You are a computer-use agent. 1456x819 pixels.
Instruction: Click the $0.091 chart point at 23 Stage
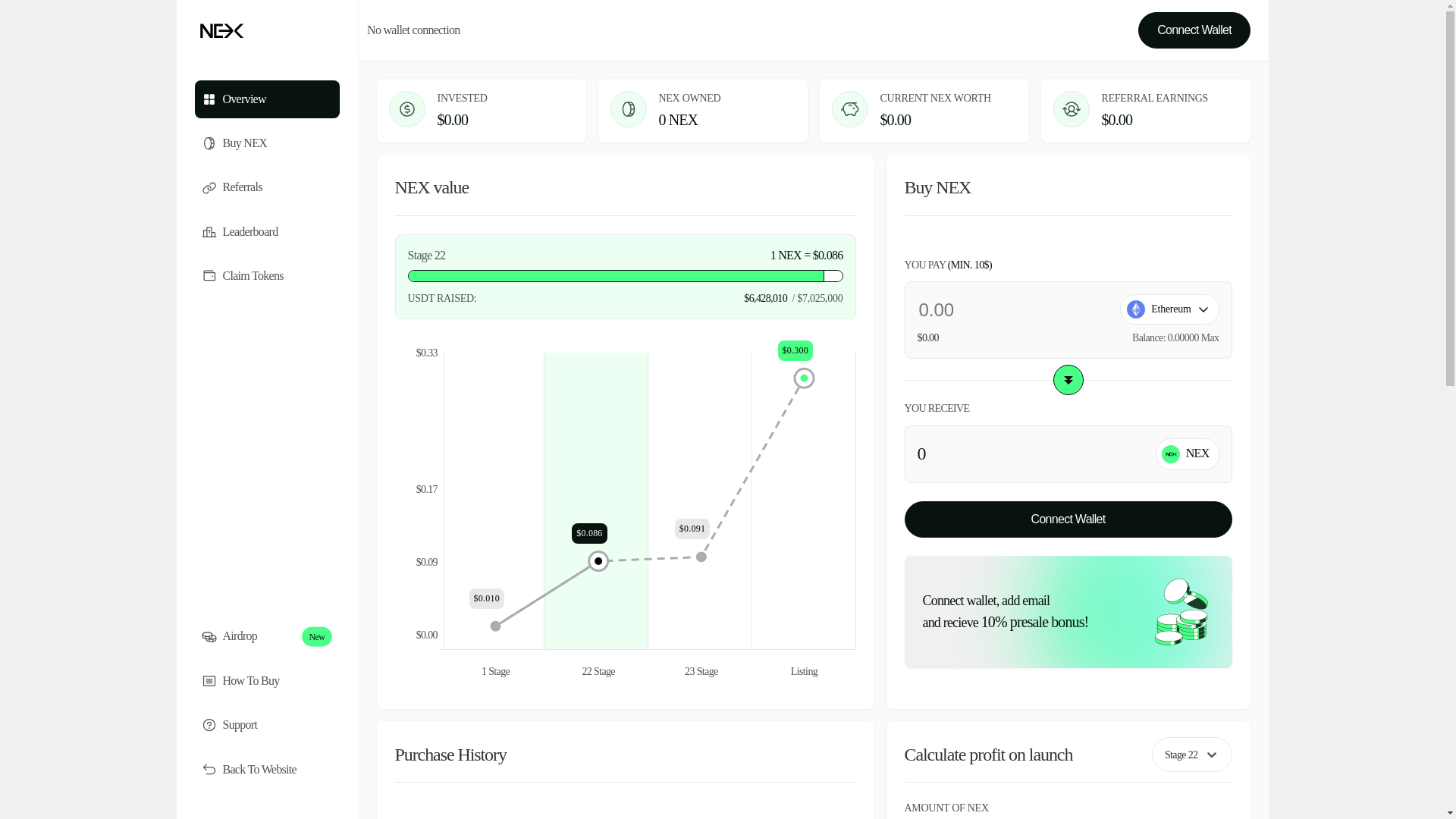tap(701, 557)
